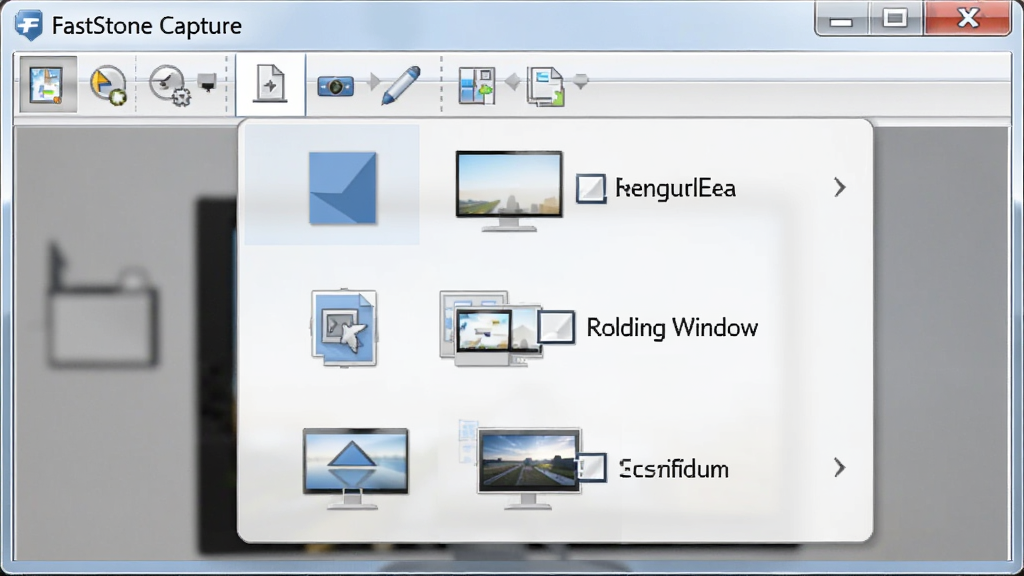Open dropdown arrow after stacked documents icon
The height and width of the screenshot is (576, 1024).
(x=581, y=82)
